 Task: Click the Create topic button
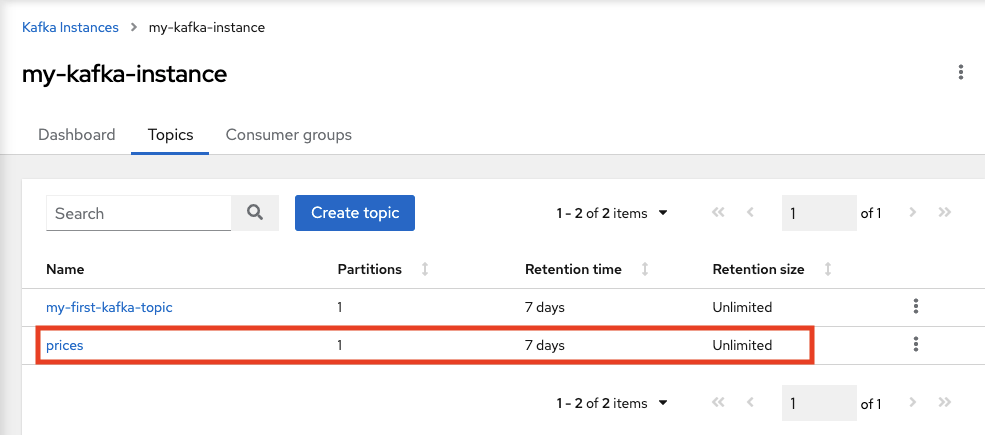click(x=355, y=212)
